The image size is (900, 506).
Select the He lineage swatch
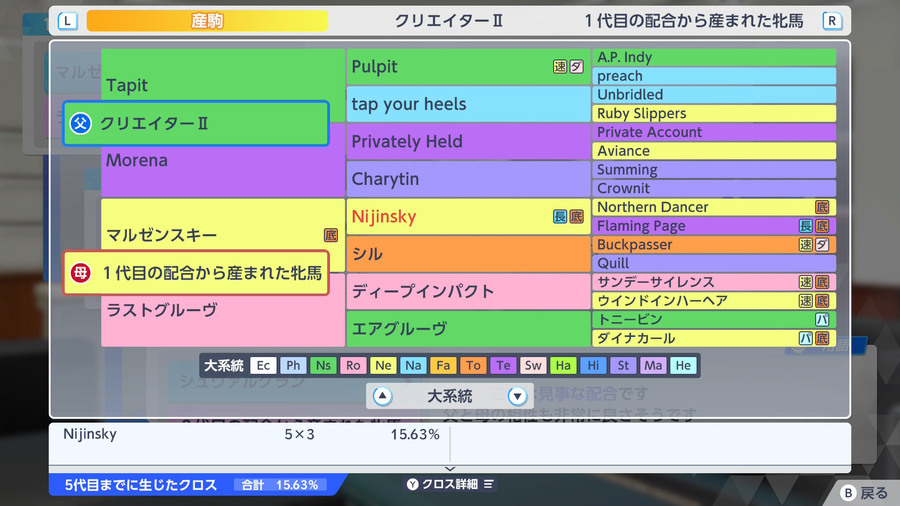pyautogui.click(x=683, y=365)
